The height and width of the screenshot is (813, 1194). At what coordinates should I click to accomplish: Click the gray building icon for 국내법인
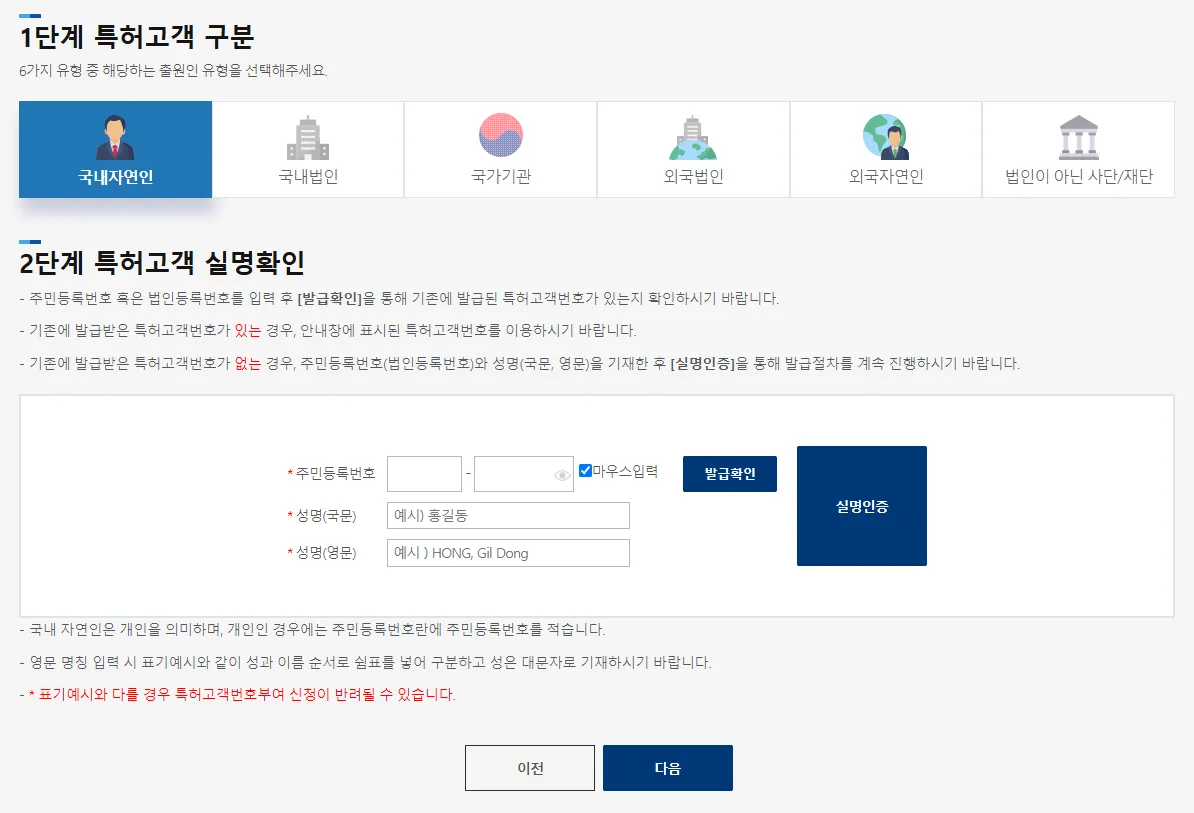point(308,138)
